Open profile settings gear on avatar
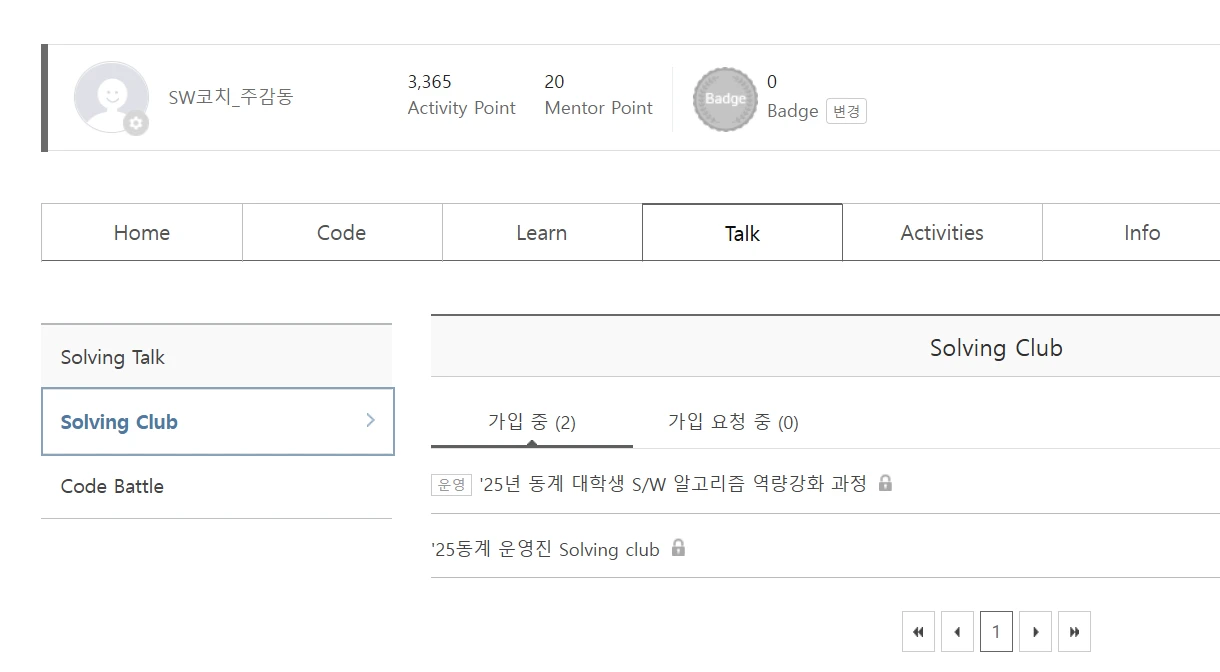Image resolution: width=1220 pixels, height=672 pixels. 136,123
